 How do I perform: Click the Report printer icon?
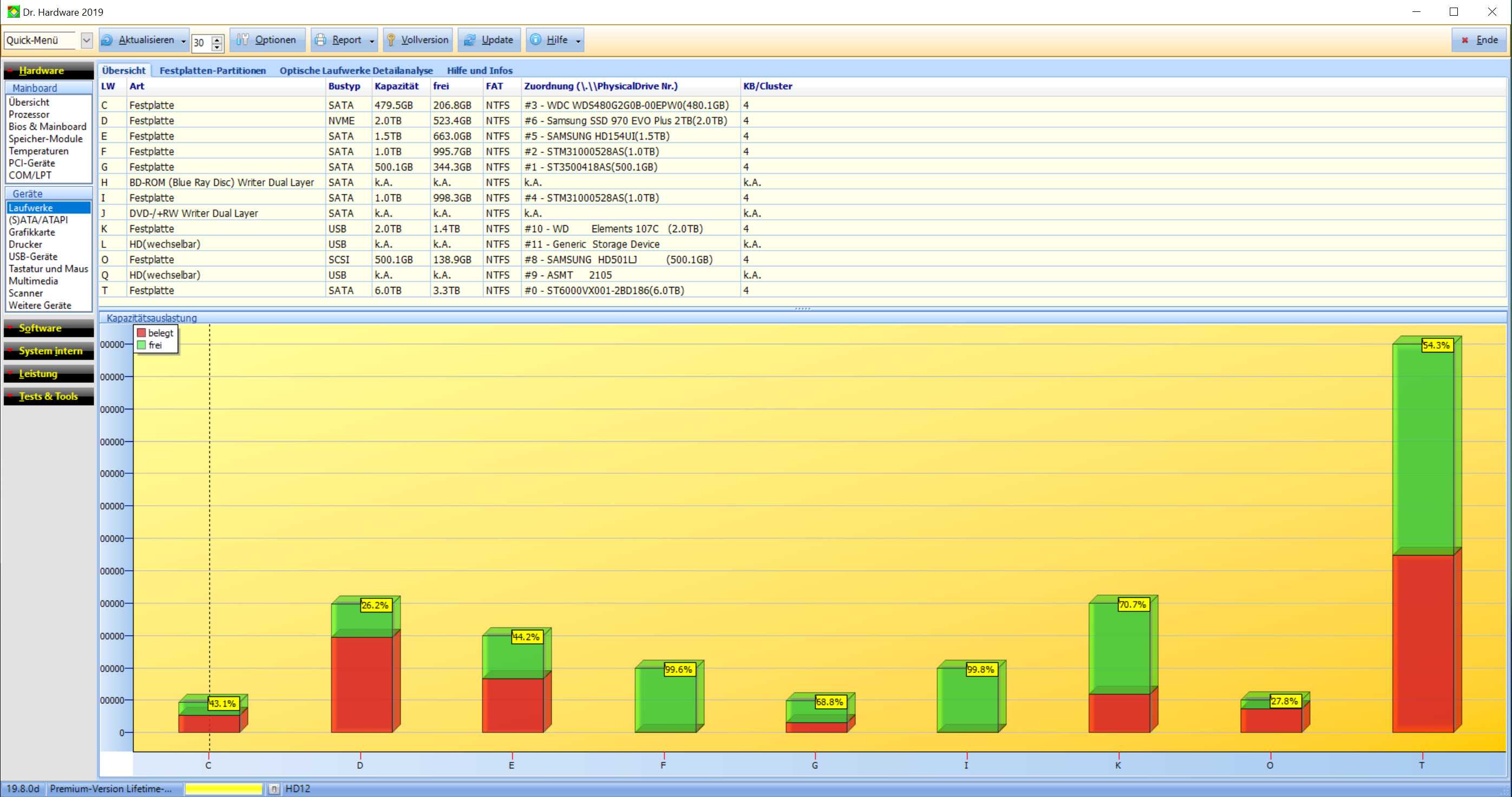pos(320,40)
